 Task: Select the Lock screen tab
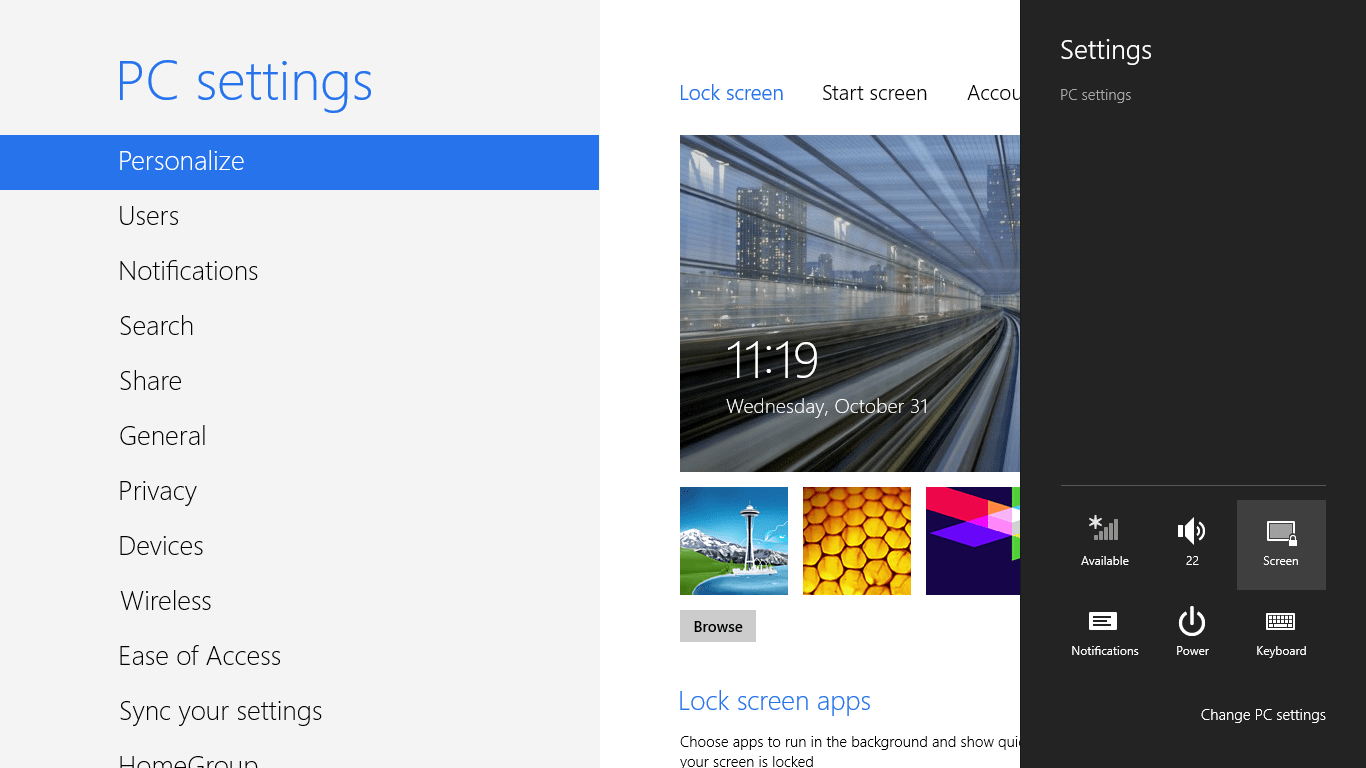(731, 92)
